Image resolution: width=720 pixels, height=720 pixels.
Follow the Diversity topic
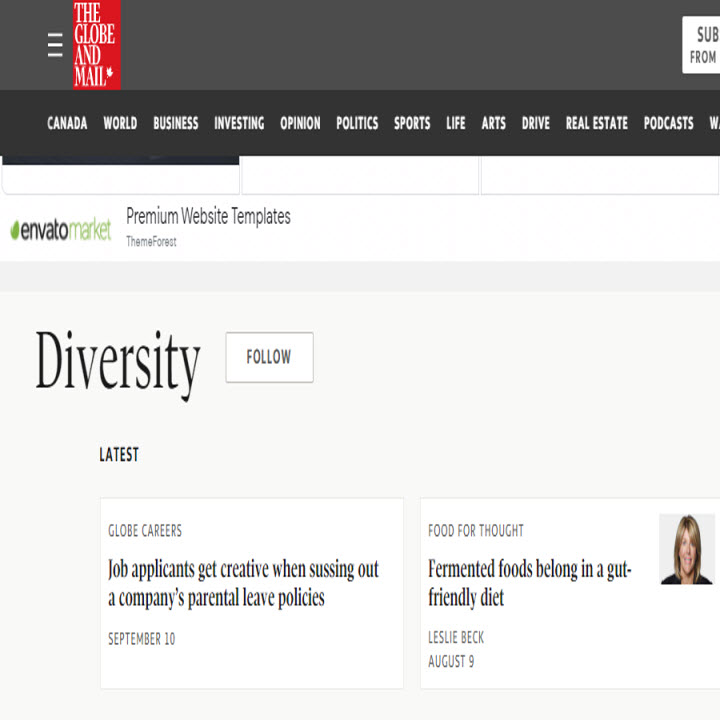[x=269, y=357]
